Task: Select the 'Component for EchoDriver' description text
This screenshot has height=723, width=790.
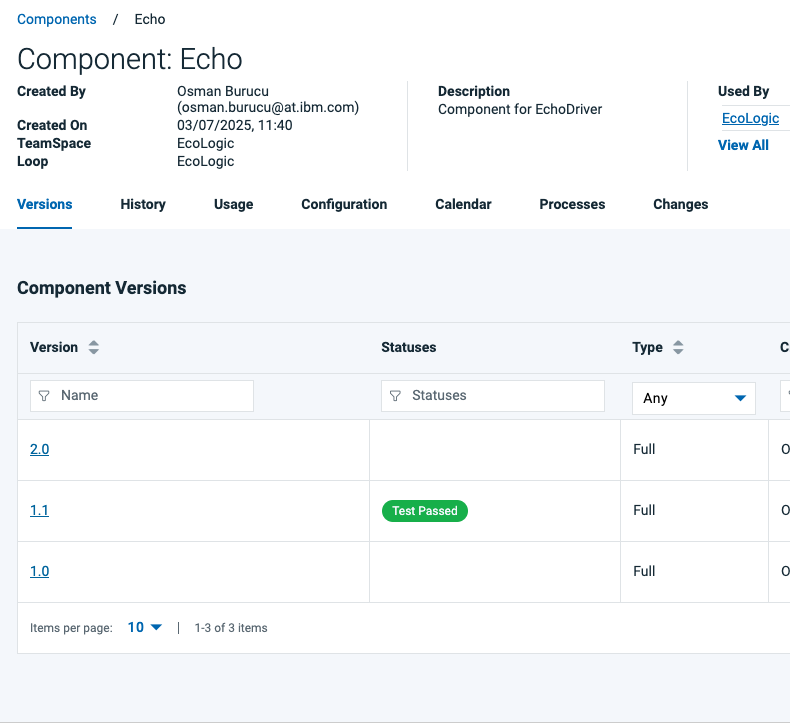Action: coord(520,109)
